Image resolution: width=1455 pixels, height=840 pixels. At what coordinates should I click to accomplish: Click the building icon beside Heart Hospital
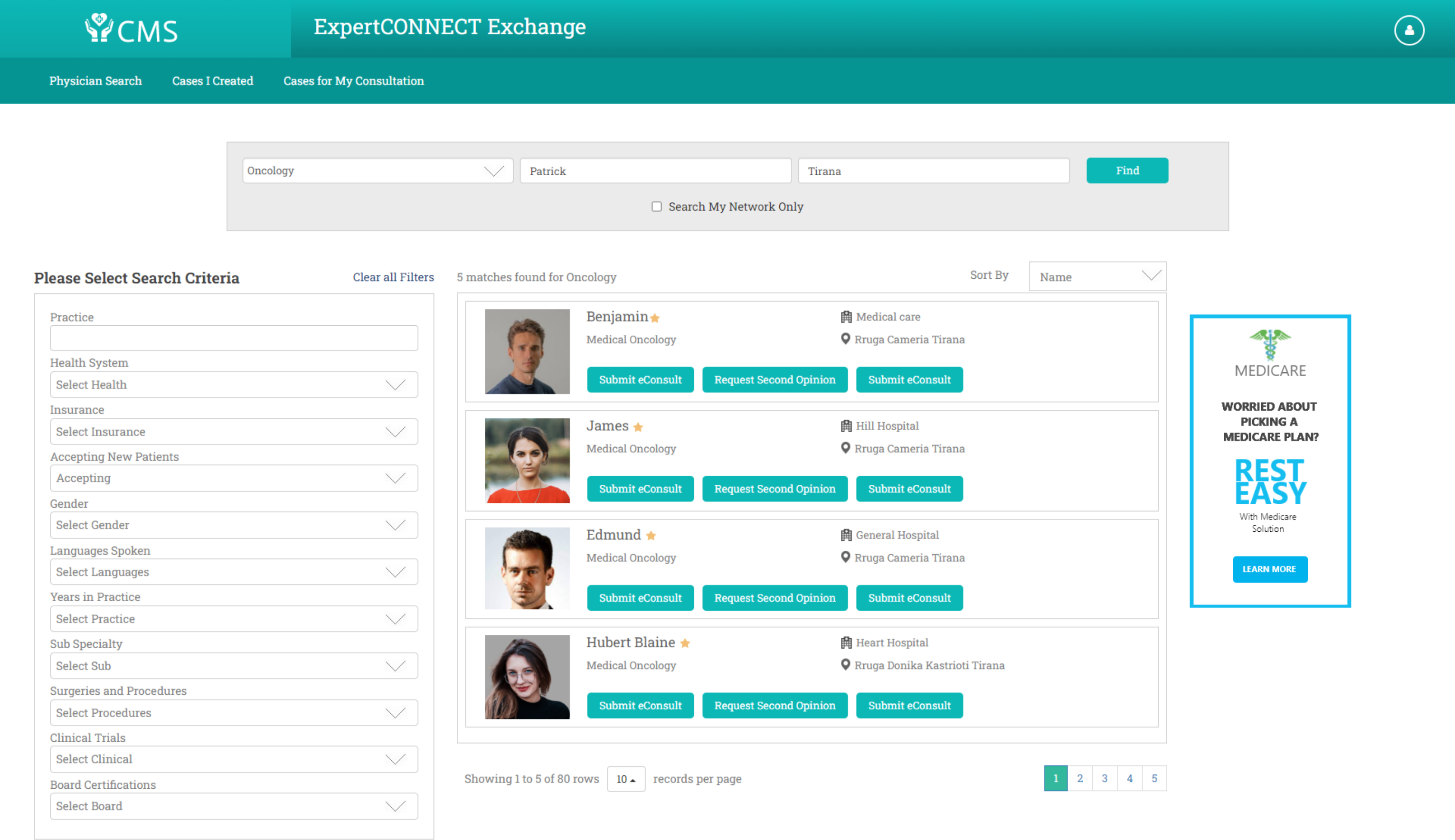846,642
